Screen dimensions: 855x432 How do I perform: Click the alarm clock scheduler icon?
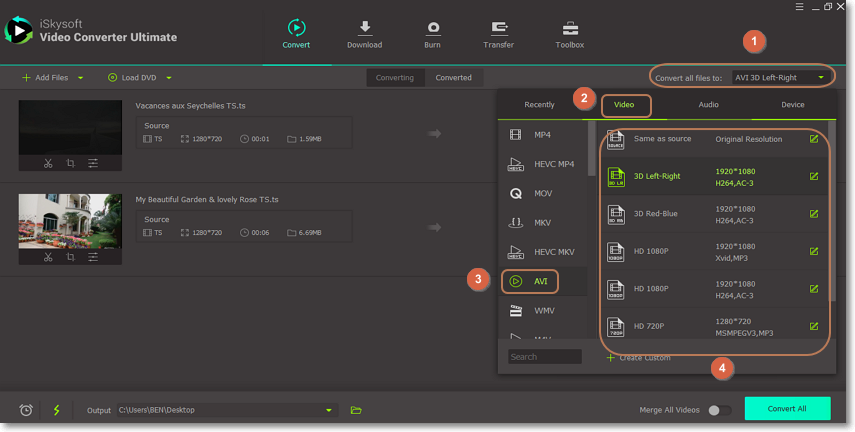26,410
